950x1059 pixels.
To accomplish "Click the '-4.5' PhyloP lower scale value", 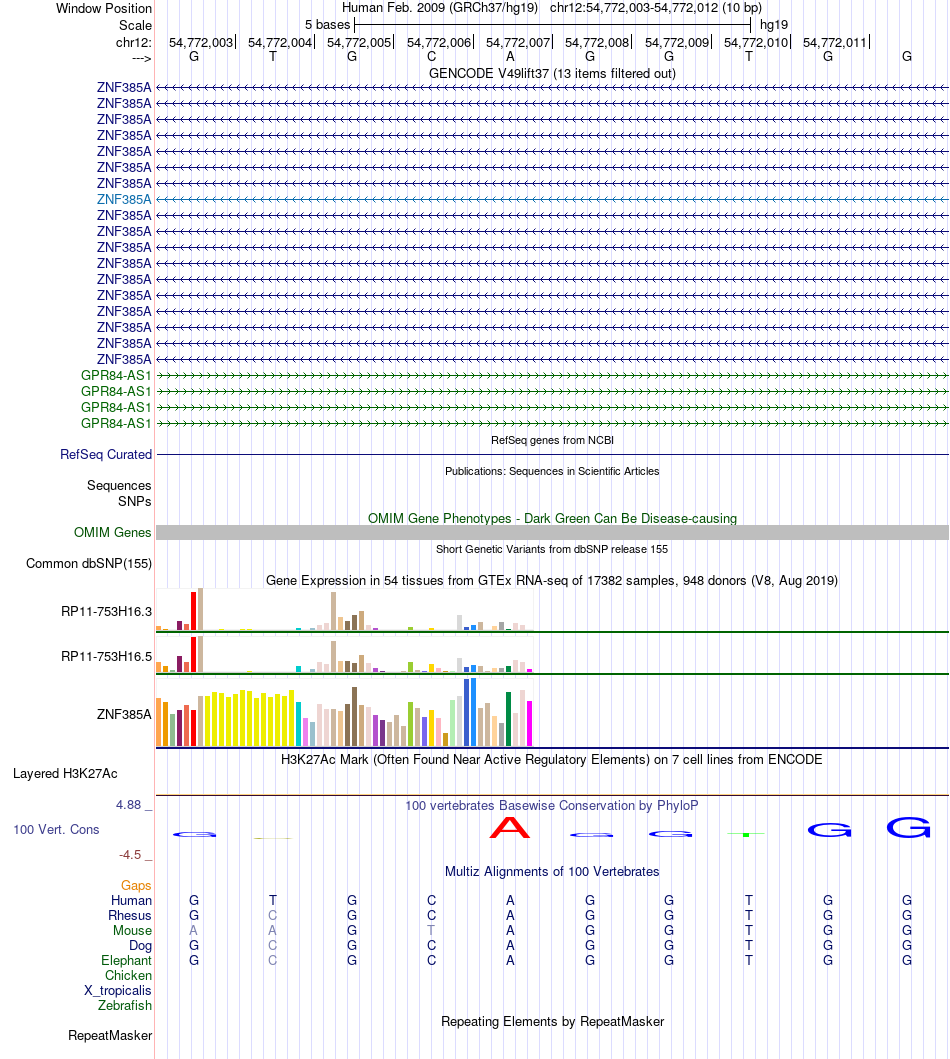I will coord(130,854).
